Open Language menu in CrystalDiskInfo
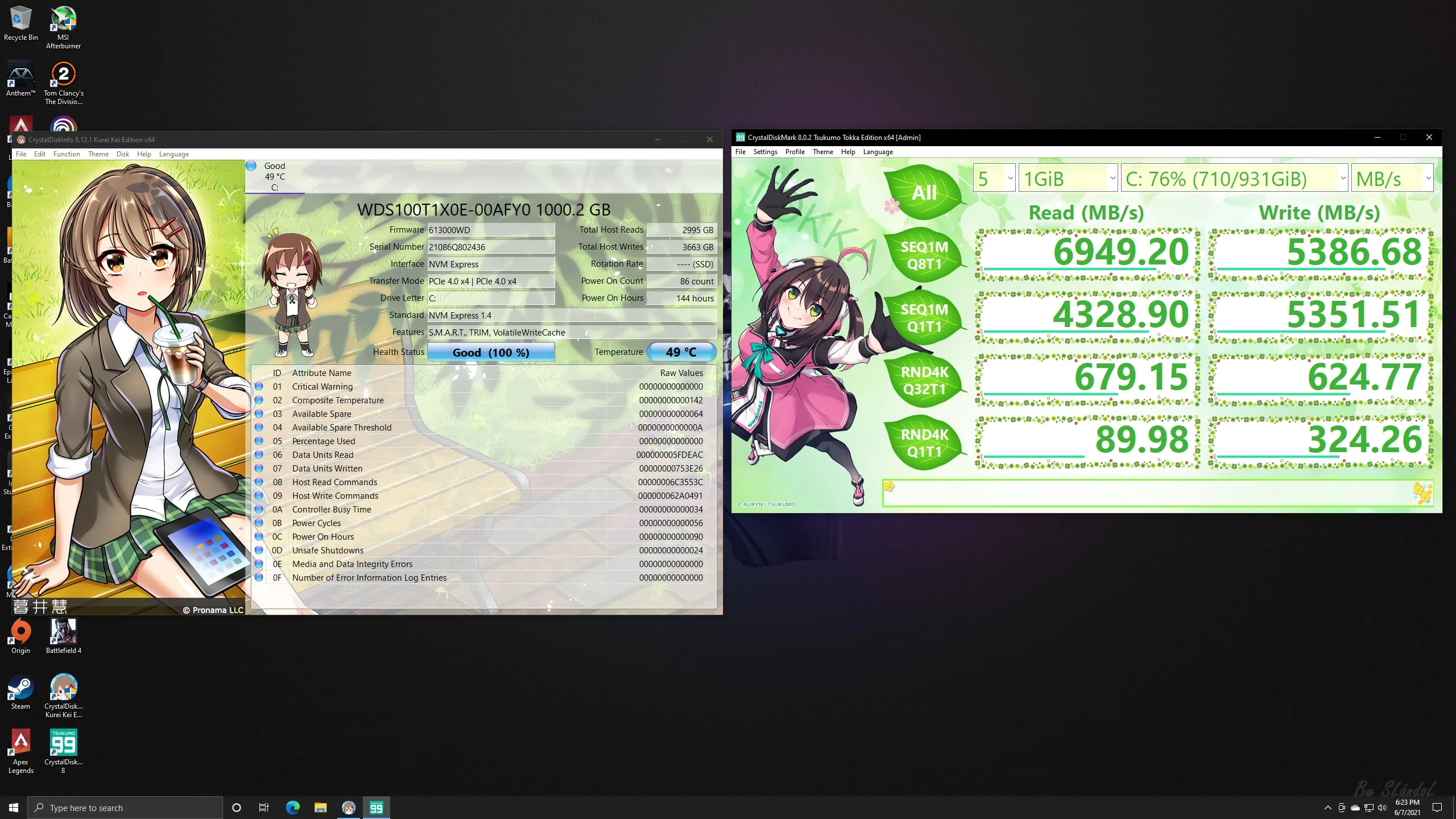This screenshot has width=1456, height=819. coord(174,154)
